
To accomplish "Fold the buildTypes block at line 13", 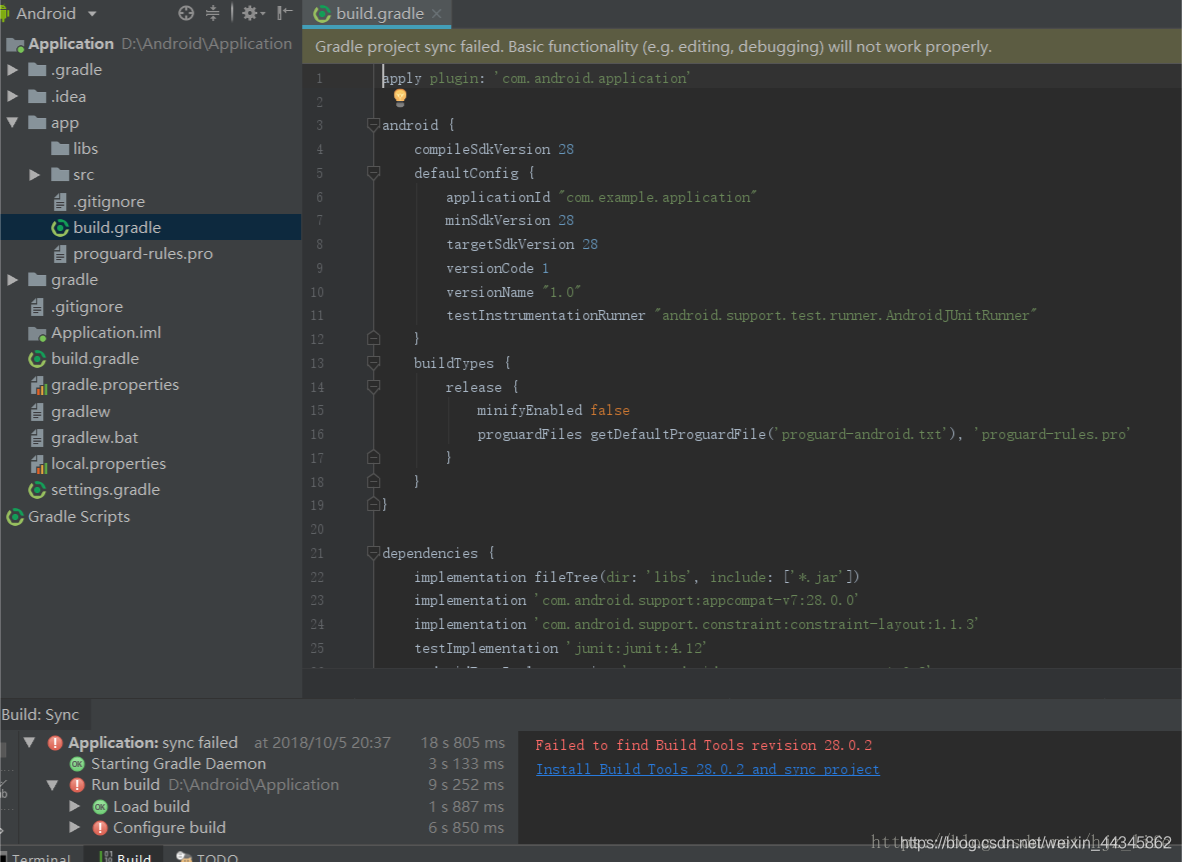I will (373, 364).
